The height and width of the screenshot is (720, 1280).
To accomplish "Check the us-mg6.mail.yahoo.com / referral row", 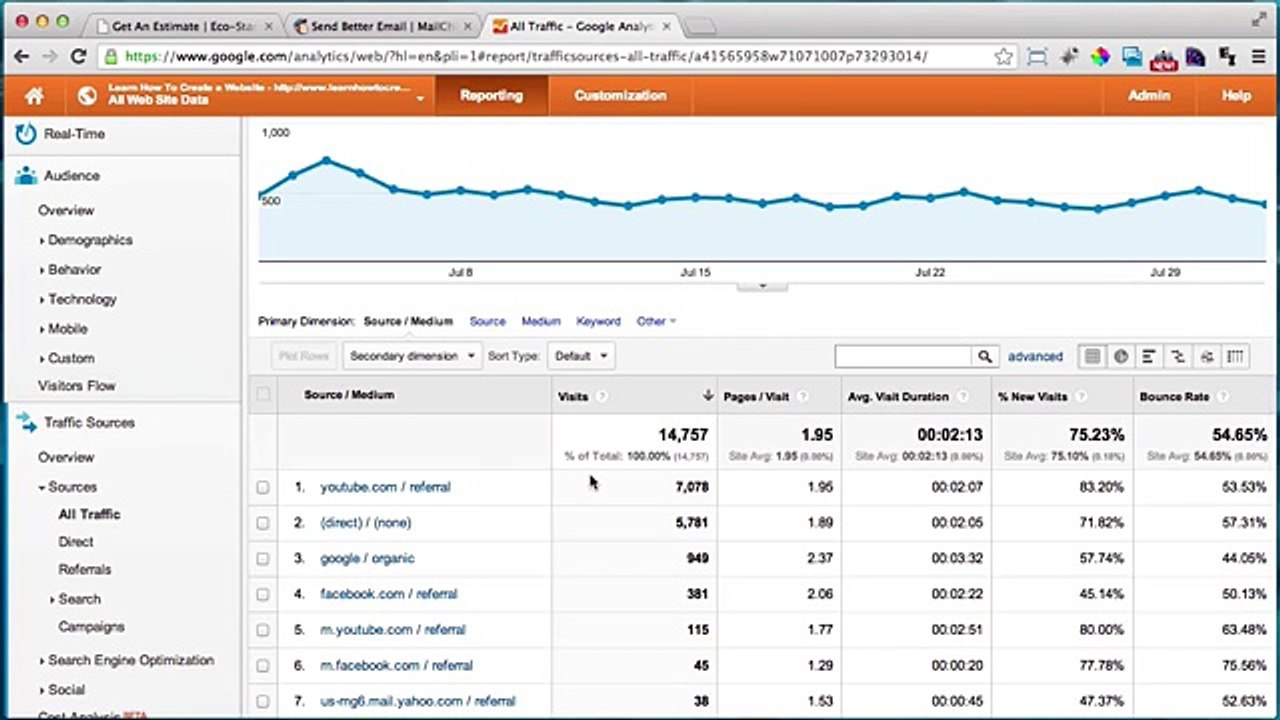I will click(x=263, y=702).
